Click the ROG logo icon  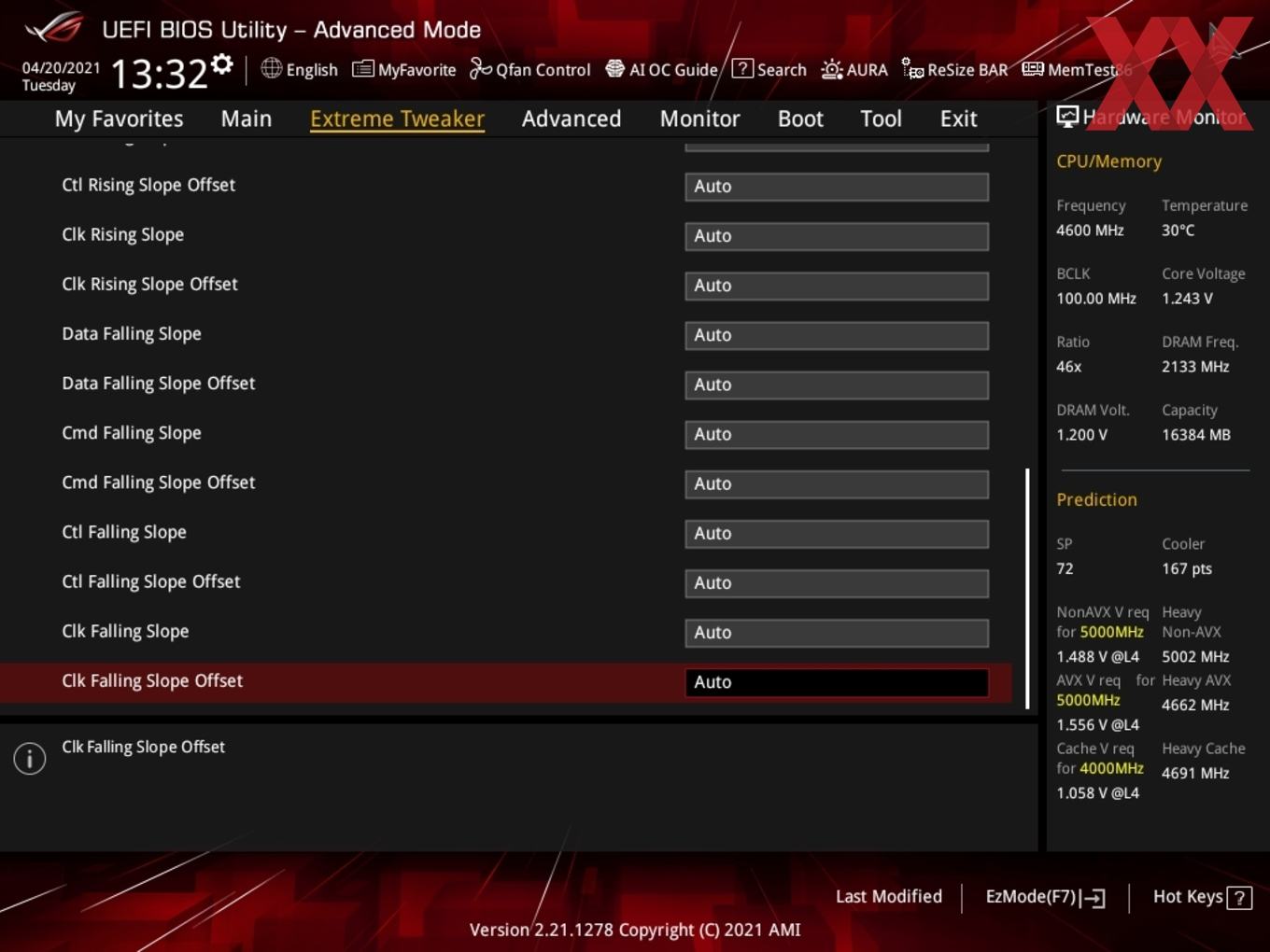54,28
